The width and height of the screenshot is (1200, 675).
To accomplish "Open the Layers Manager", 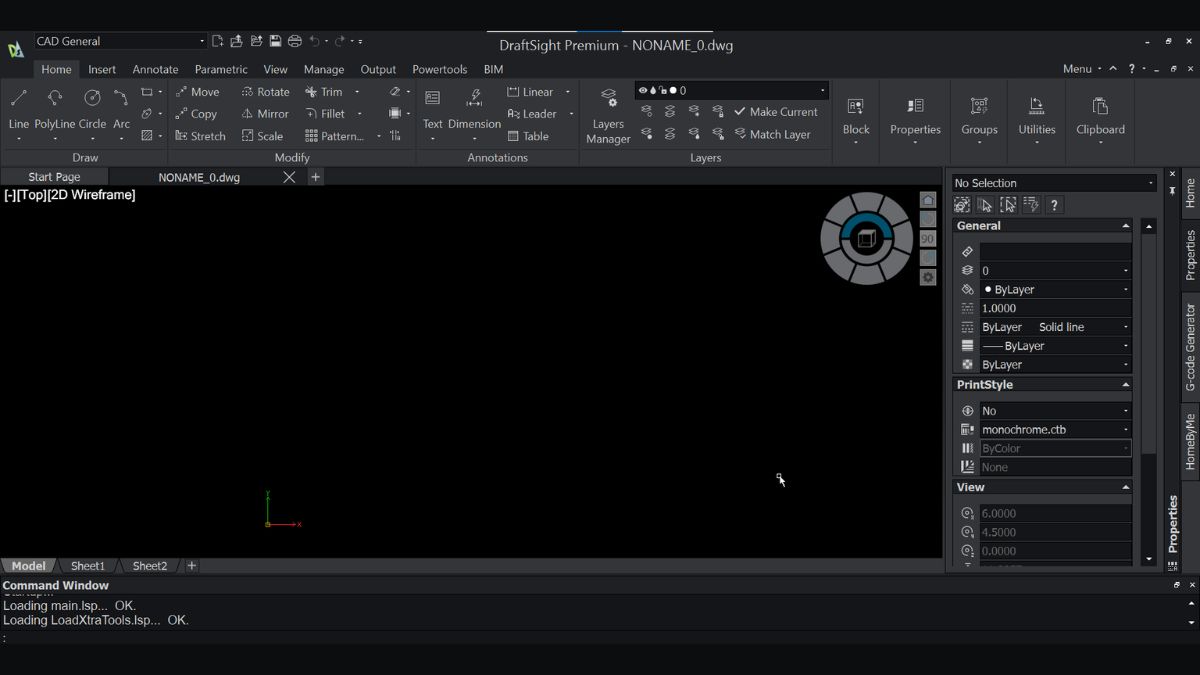I will (608, 116).
